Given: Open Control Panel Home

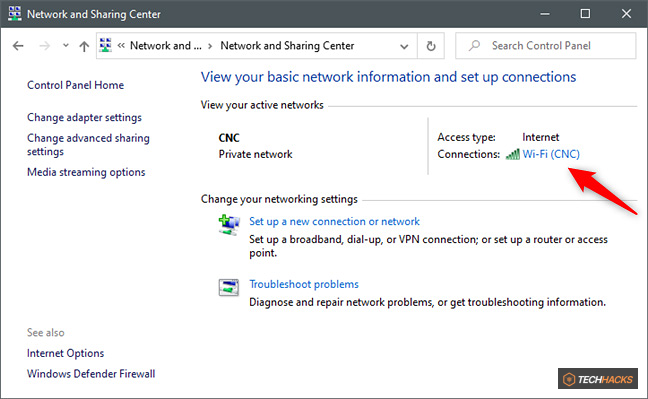Looking at the screenshot, I should tap(75, 85).
